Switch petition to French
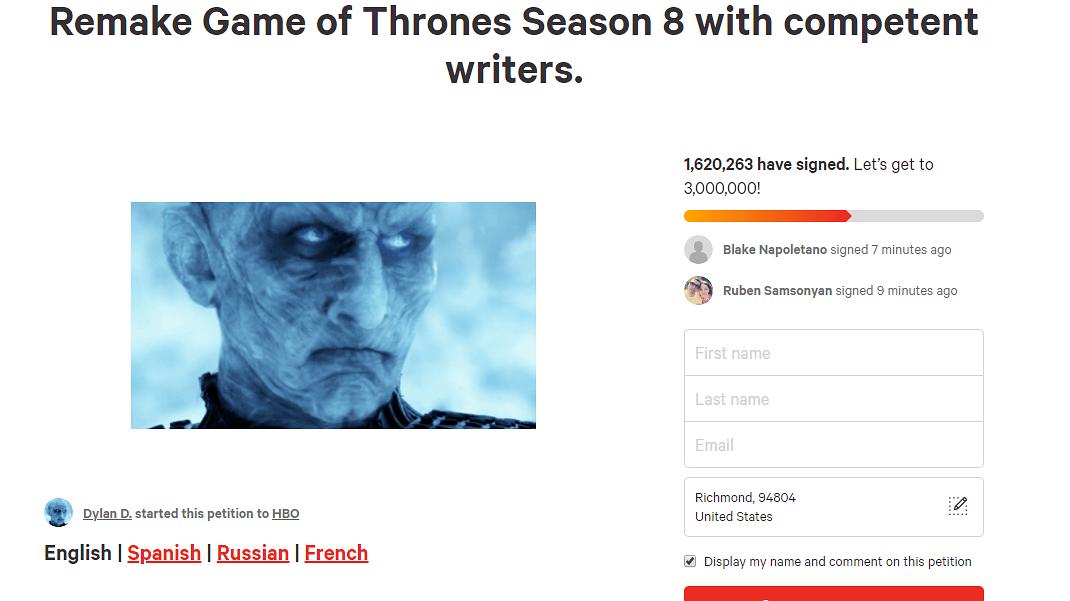The image size is (1070, 601). tap(336, 553)
